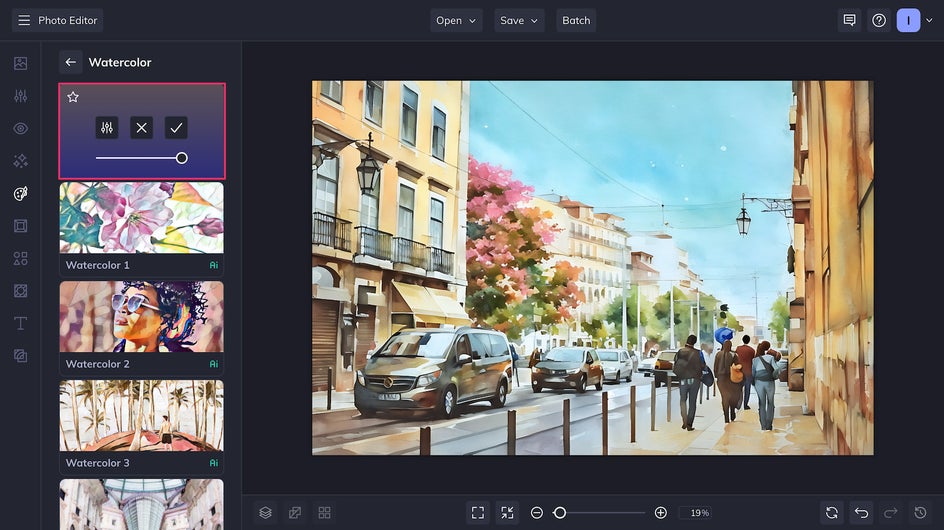
Task: Open the user account avatar menu
Action: coord(908,20)
